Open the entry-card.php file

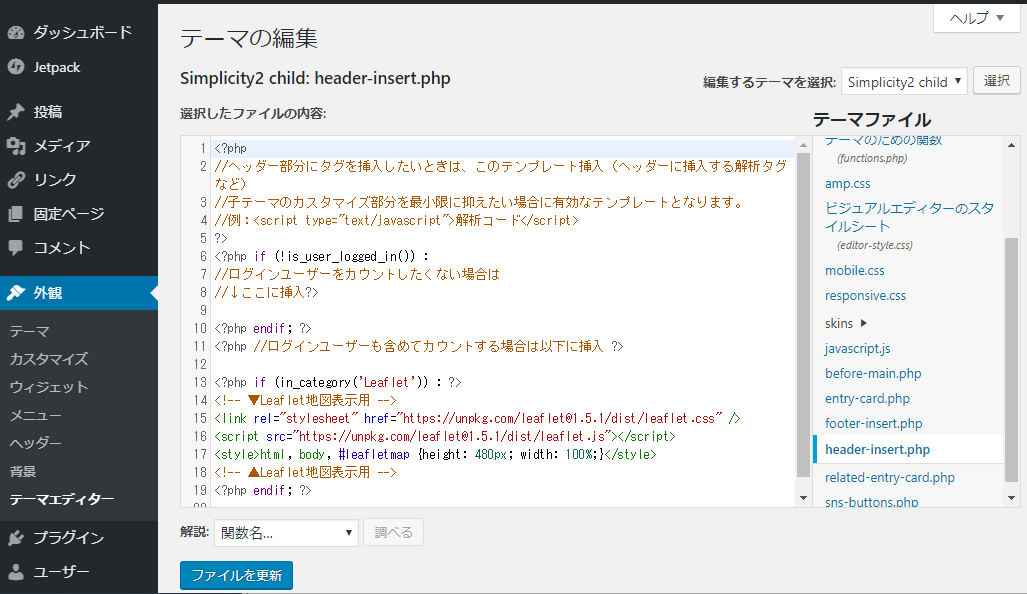pyautogui.click(x=867, y=398)
